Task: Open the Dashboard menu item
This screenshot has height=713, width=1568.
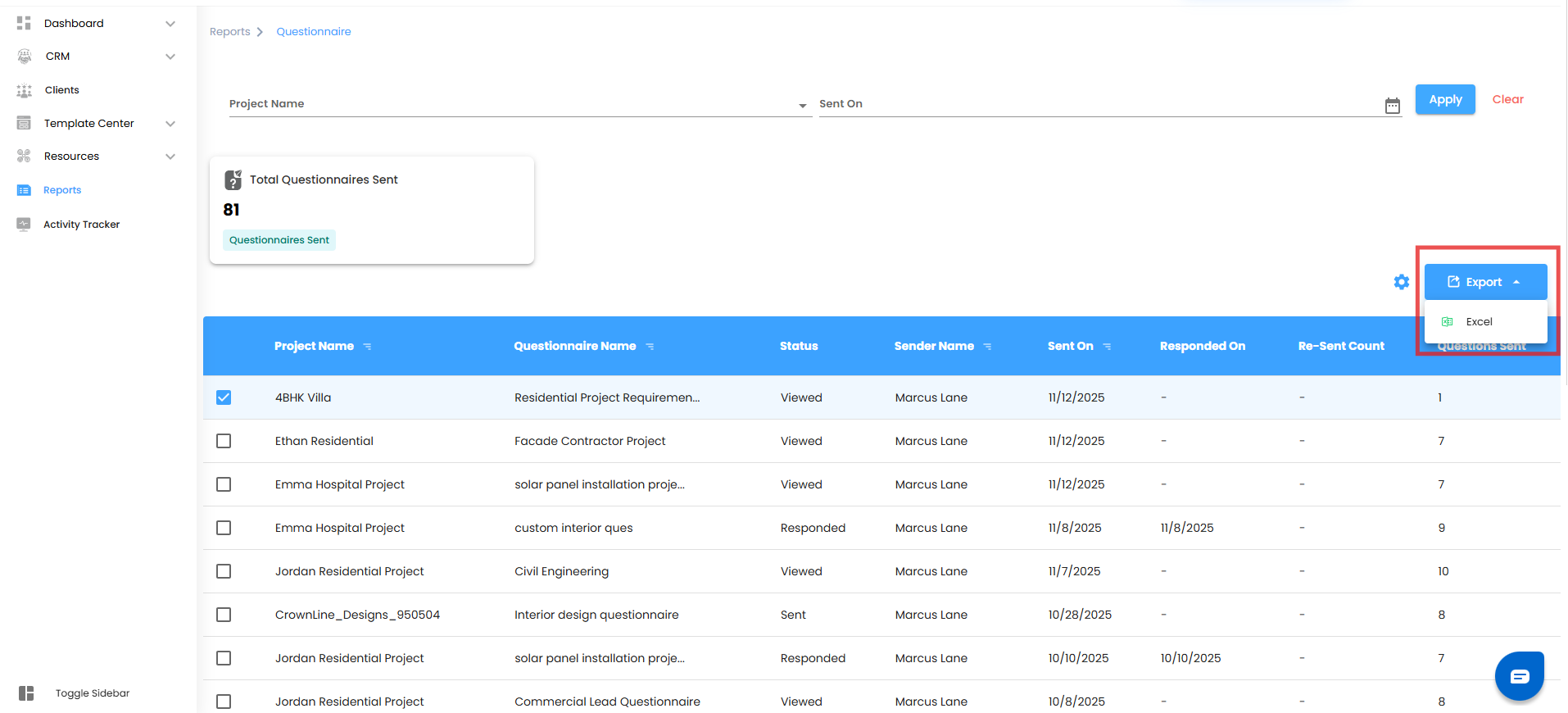Action: point(74,23)
